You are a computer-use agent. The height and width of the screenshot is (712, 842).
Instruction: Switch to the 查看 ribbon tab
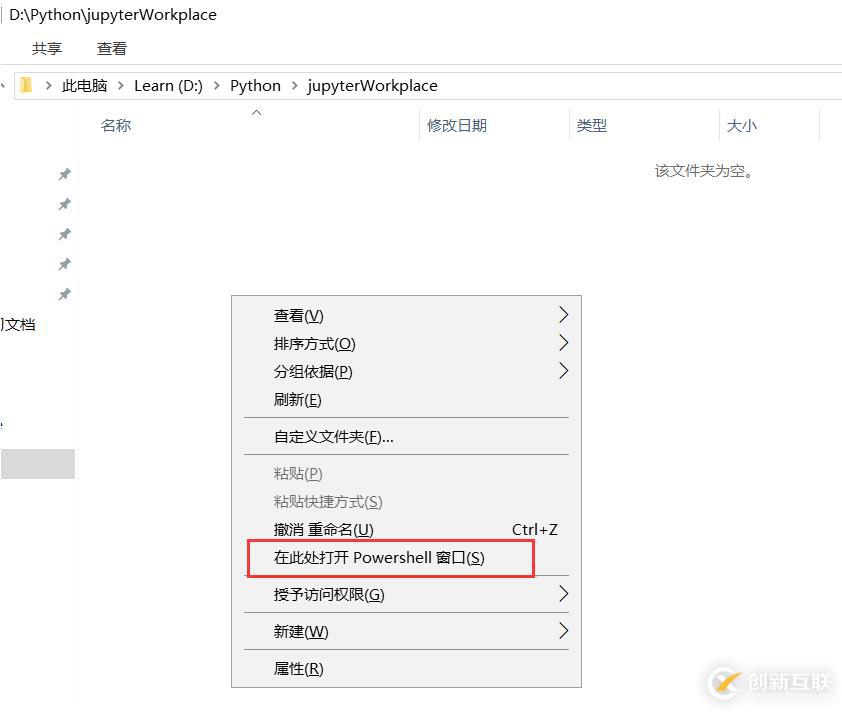[111, 48]
